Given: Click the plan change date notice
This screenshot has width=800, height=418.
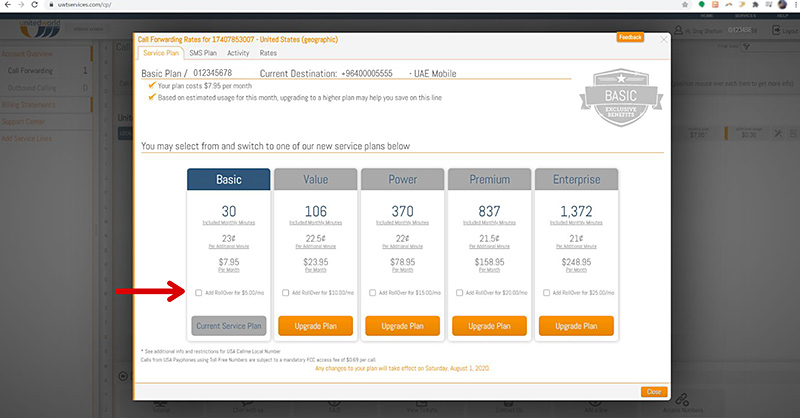Looking at the screenshot, I should pos(402,368).
